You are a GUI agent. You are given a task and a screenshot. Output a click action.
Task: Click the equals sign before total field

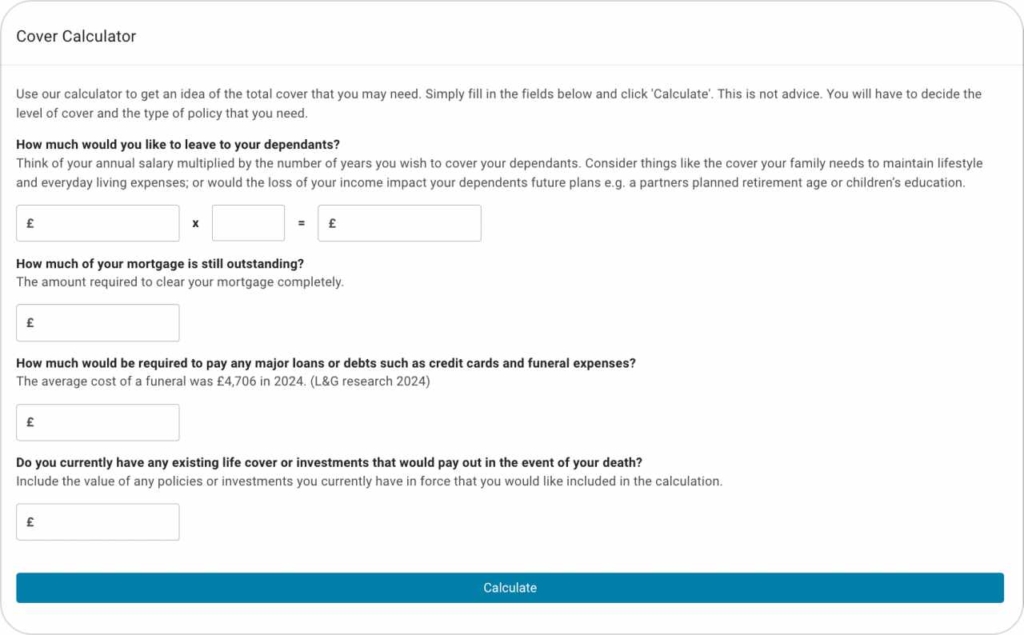302,224
